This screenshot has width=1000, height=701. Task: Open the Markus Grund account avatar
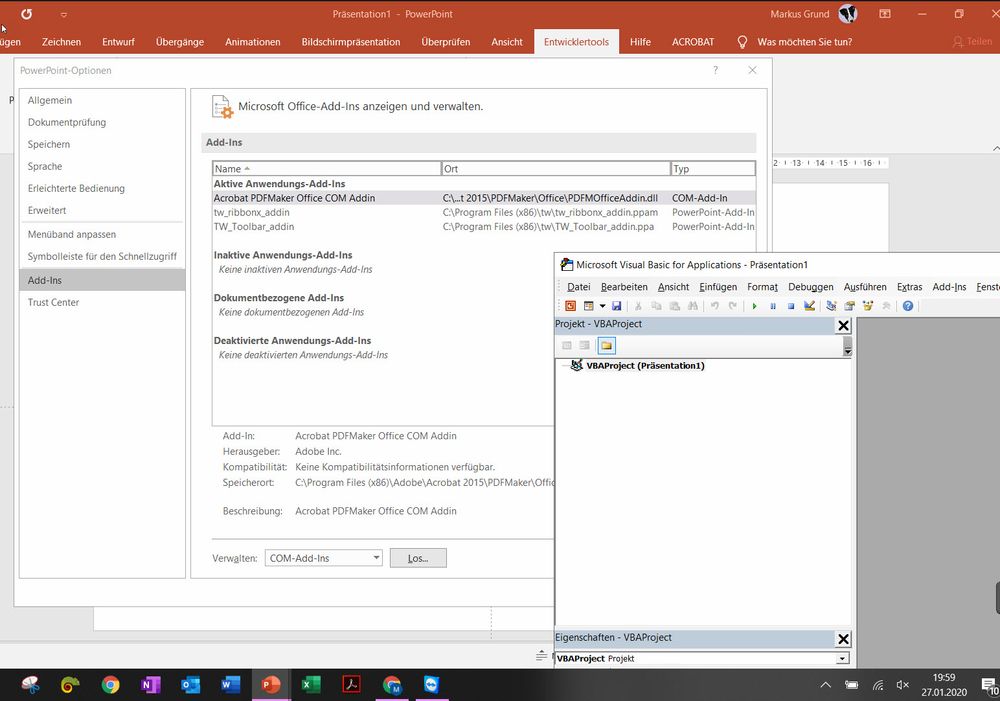click(848, 13)
